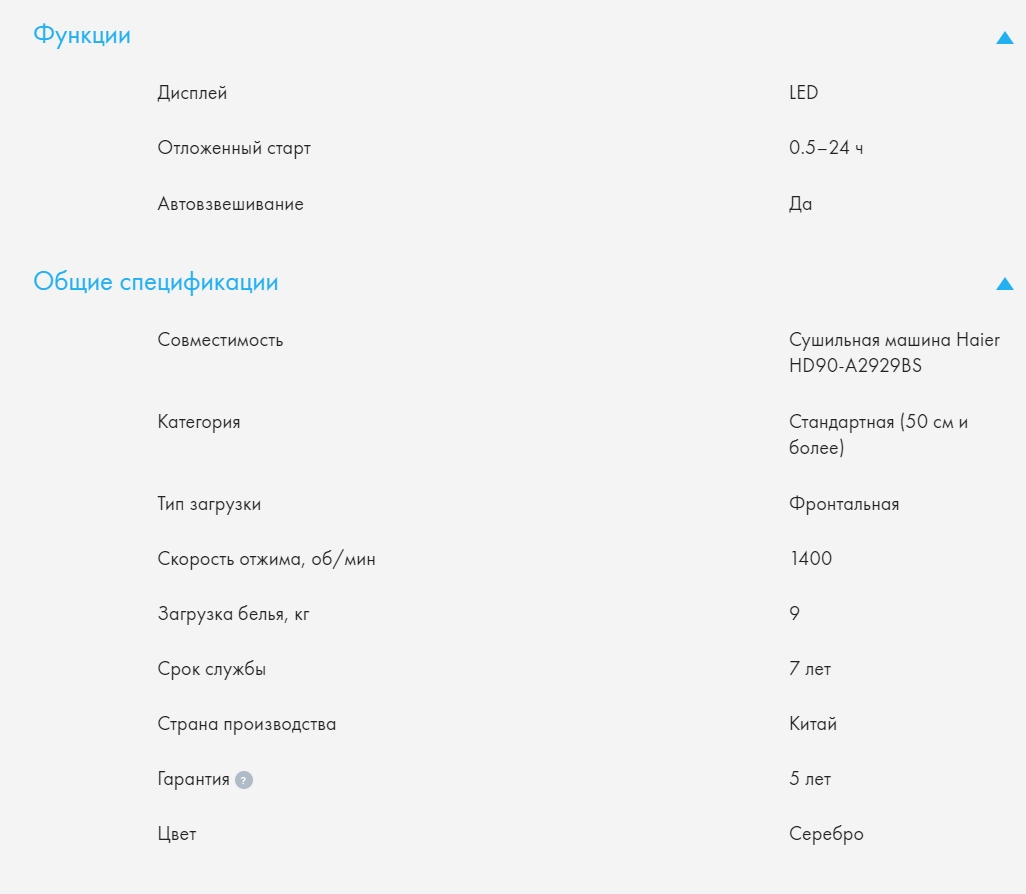The height and width of the screenshot is (894, 1026).
Task: Select the Отложенный старт label
Action: (x=234, y=148)
